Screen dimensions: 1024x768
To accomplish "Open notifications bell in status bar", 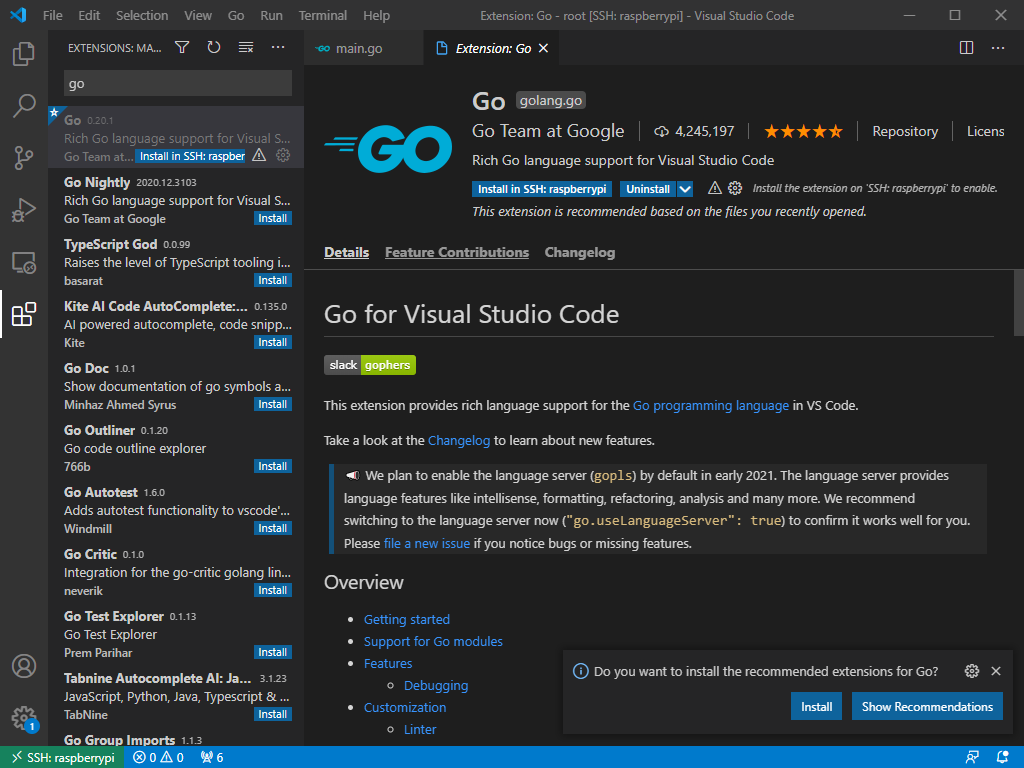I will (1003, 758).
